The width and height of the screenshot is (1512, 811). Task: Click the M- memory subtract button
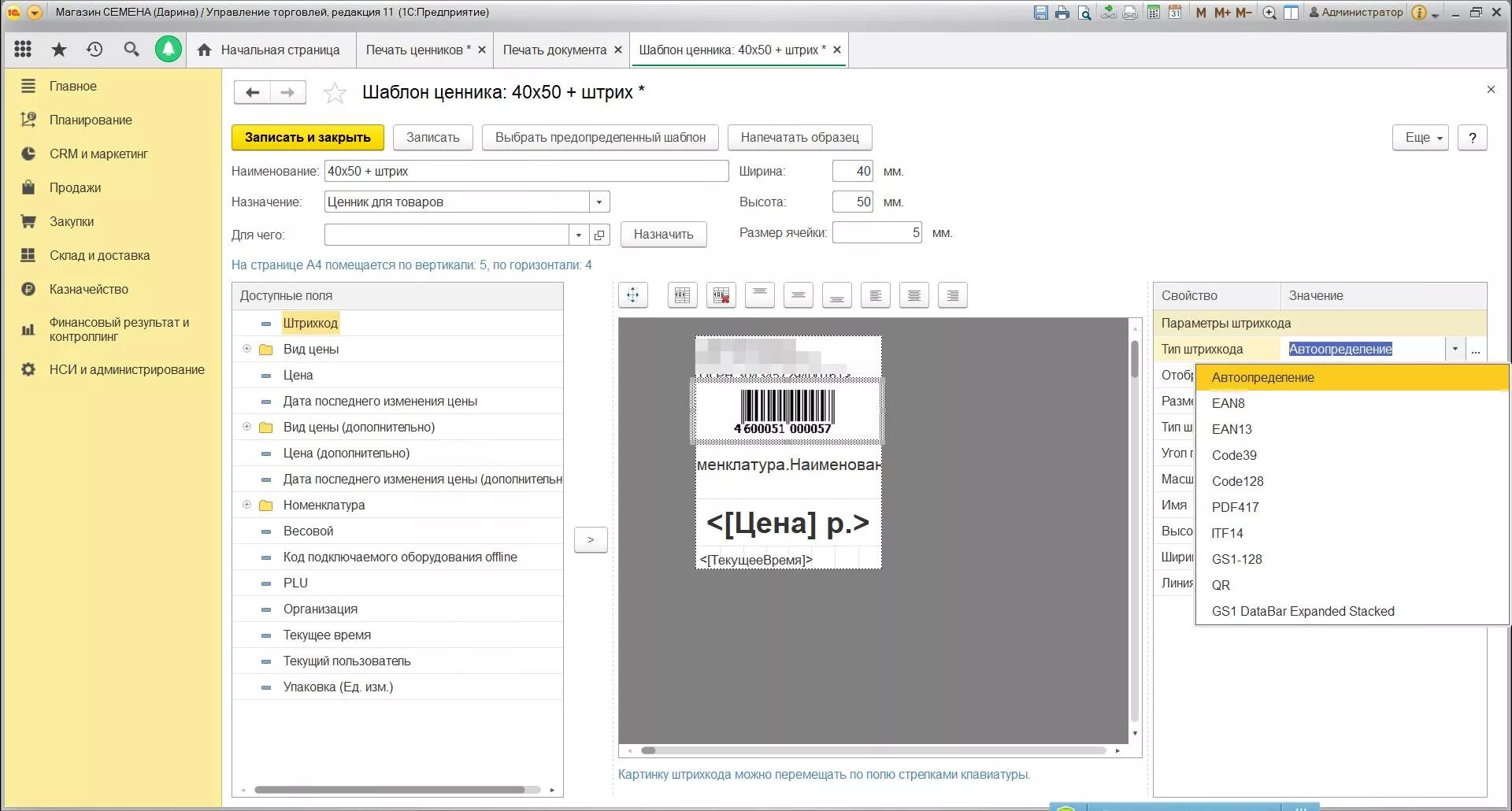[x=1243, y=13]
